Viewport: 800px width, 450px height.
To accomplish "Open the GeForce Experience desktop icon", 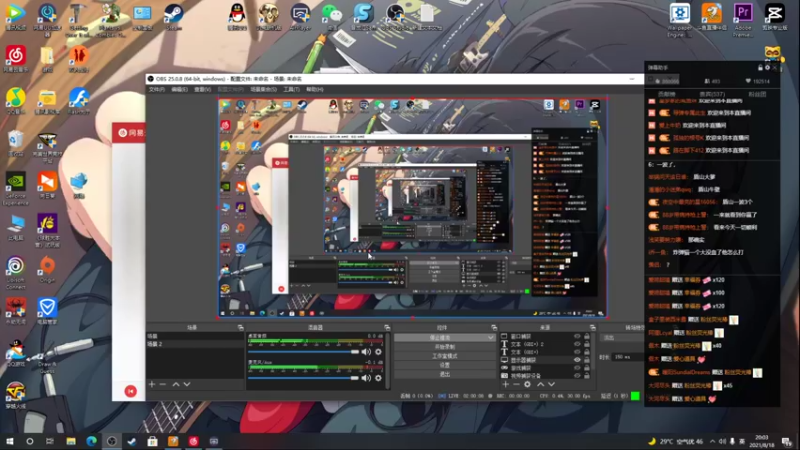I will tap(15, 188).
